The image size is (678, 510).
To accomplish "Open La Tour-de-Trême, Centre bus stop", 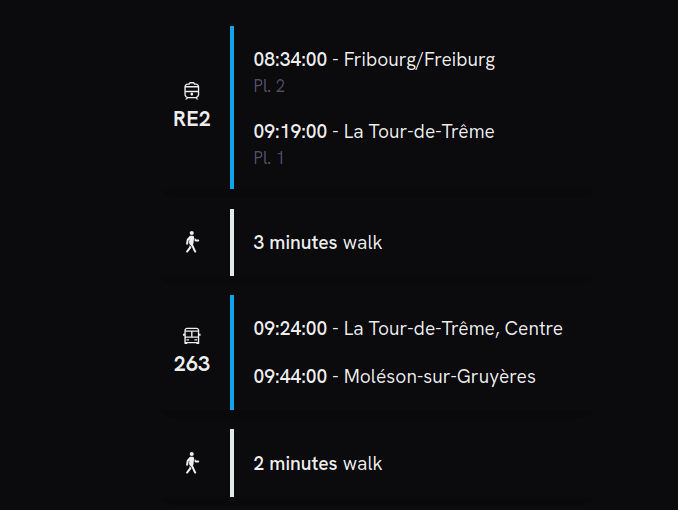I will (x=453, y=329).
